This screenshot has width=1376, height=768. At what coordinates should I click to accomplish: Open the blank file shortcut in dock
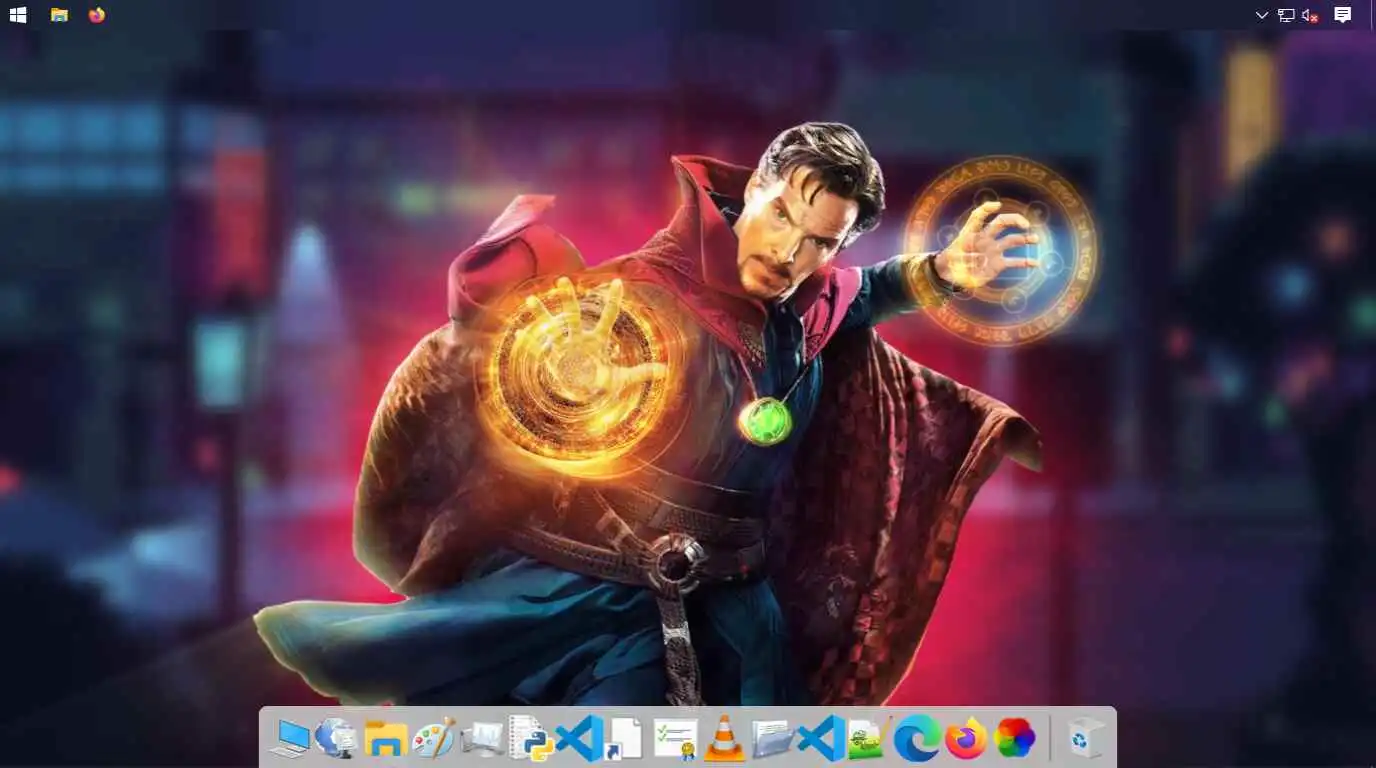626,739
